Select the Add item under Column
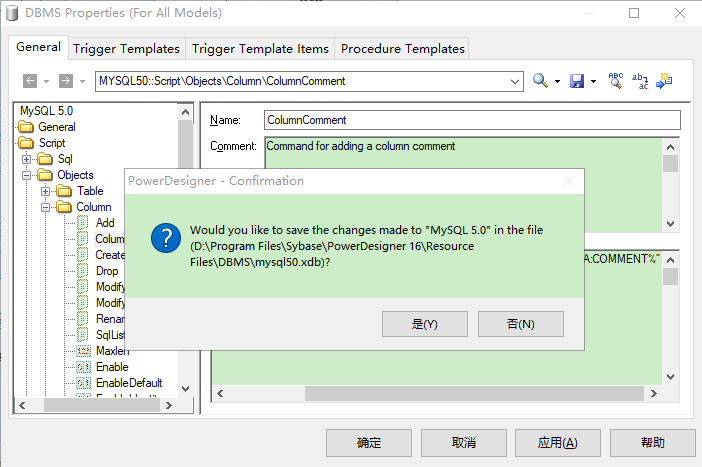Screen dimensions: 702x467 click(105, 223)
